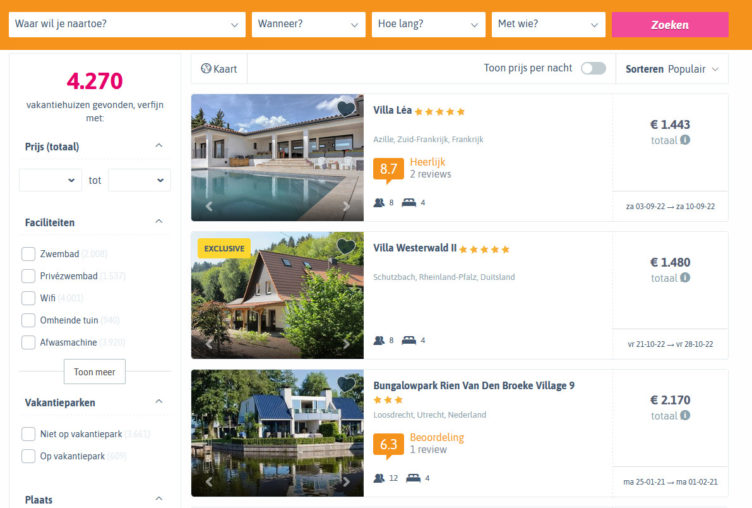Show next photo of Villa Léa
752x508 pixels.
coord(346,206)
